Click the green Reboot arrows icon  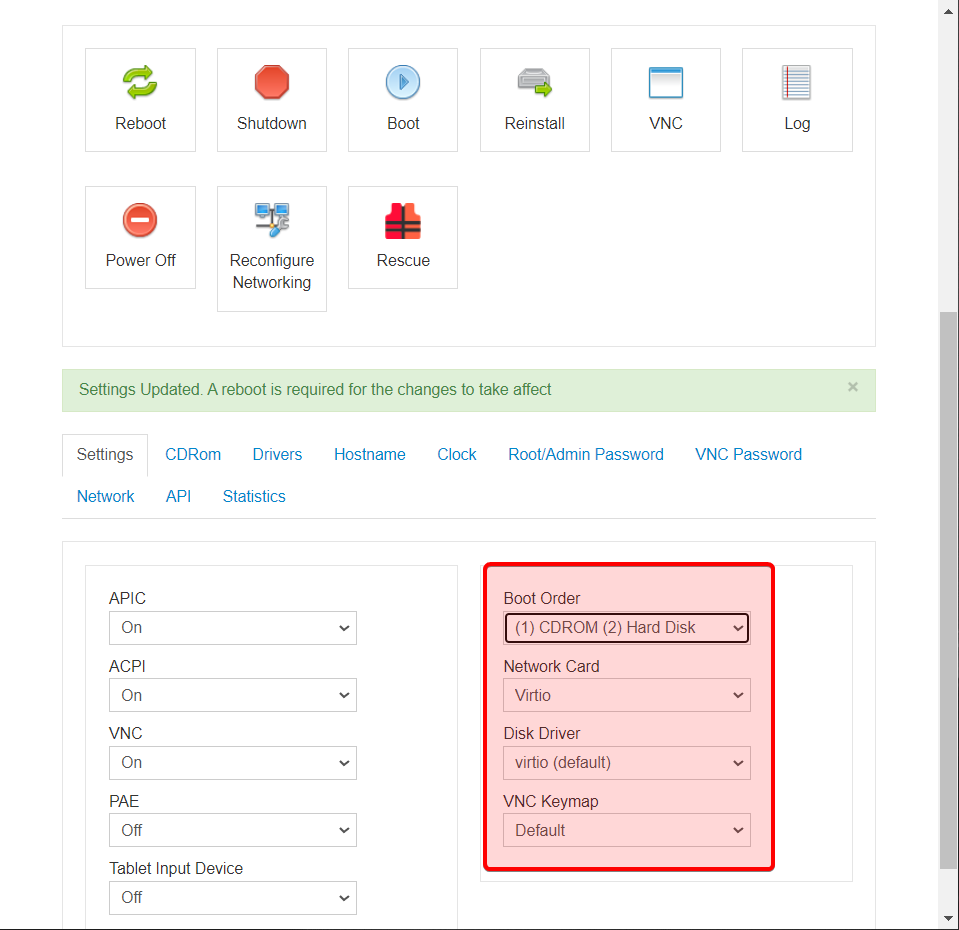click(140, 82)
